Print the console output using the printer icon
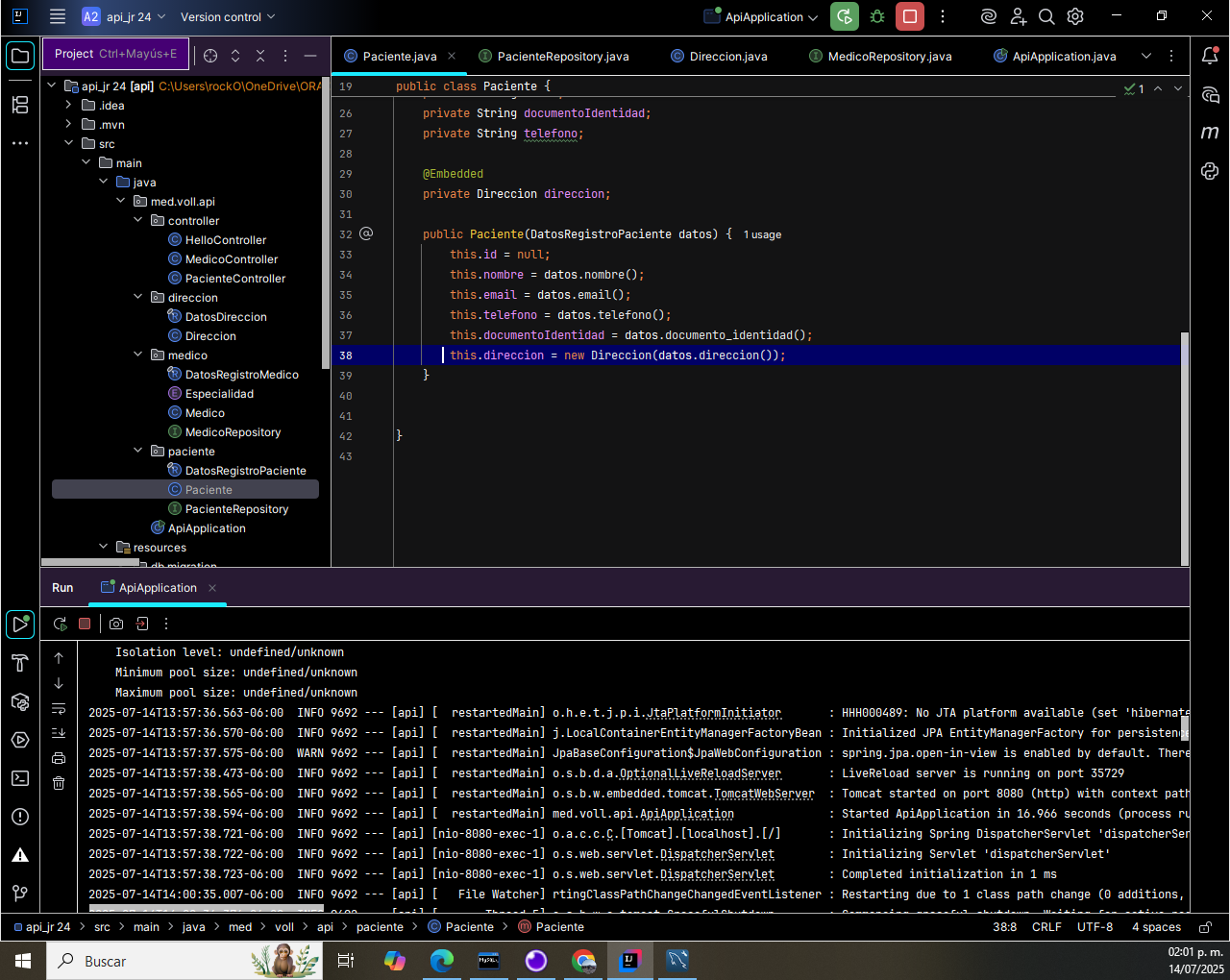Image resolution: width=1230 pixels, height=980 pixels. click(59, 758)
